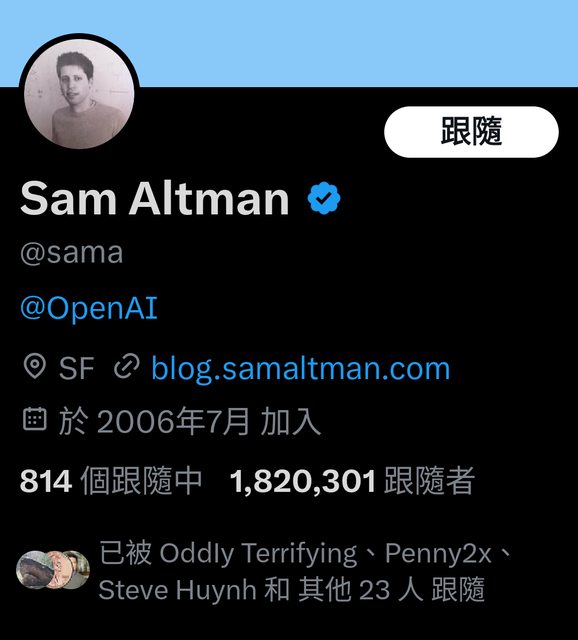Click the chain link icon before blog URL

coord(127,366)
